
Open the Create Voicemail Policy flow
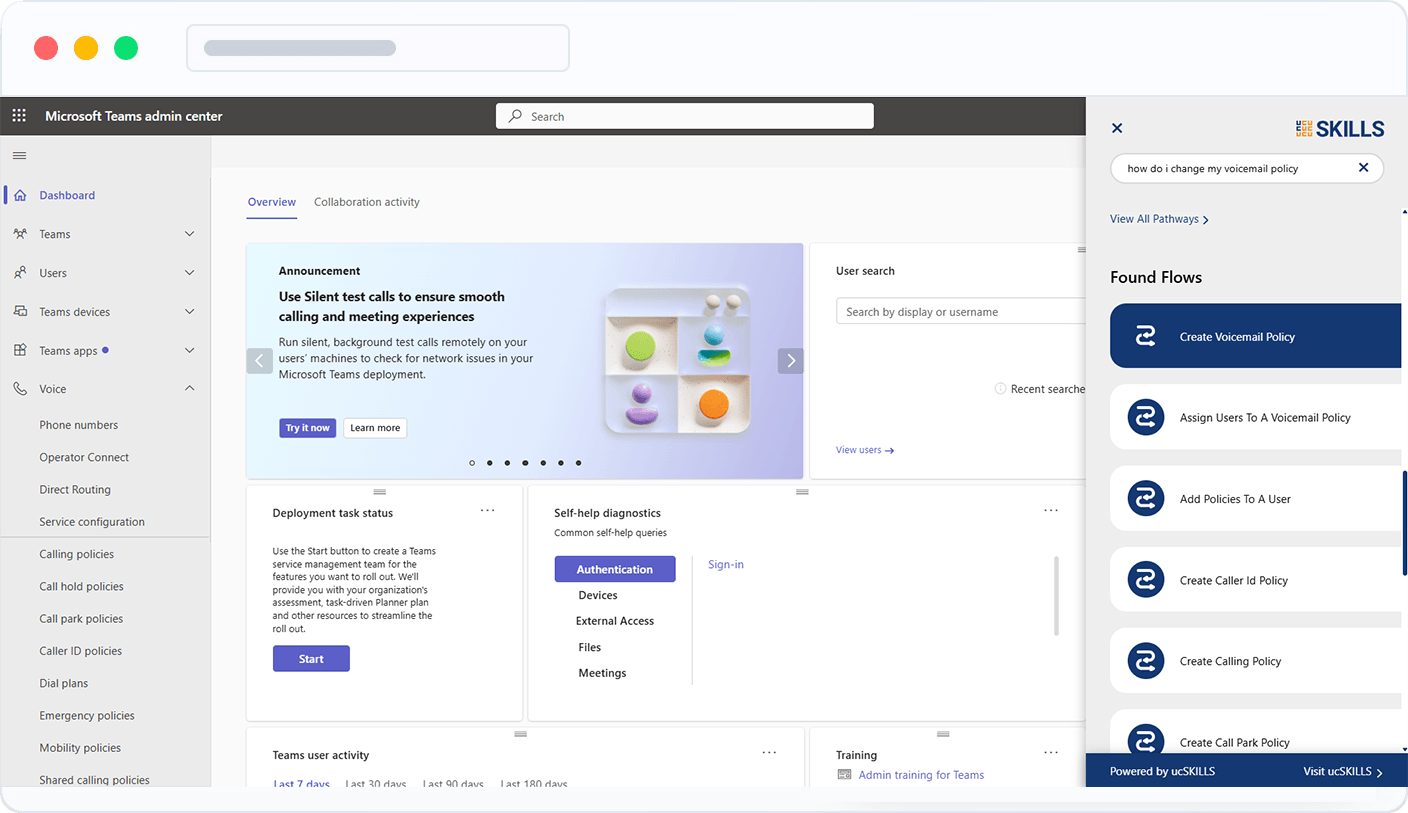(1255, 336)
